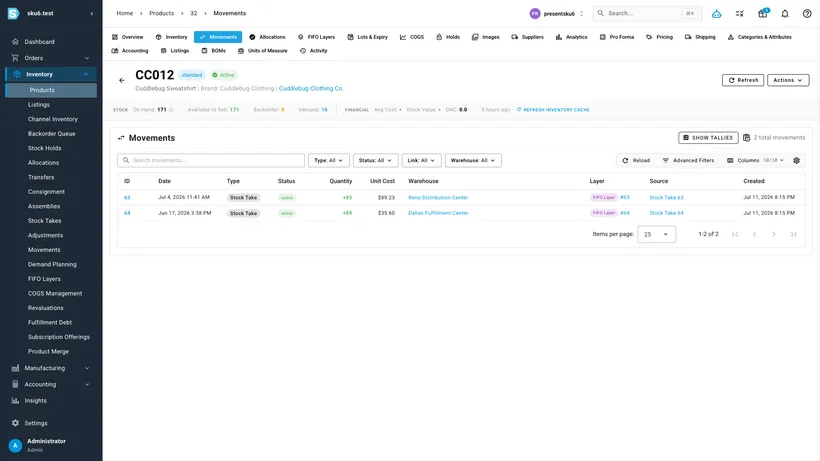Screen dimensions: 820x461
Task: Open the items per page dropdown
Action: tap(656, 234)
